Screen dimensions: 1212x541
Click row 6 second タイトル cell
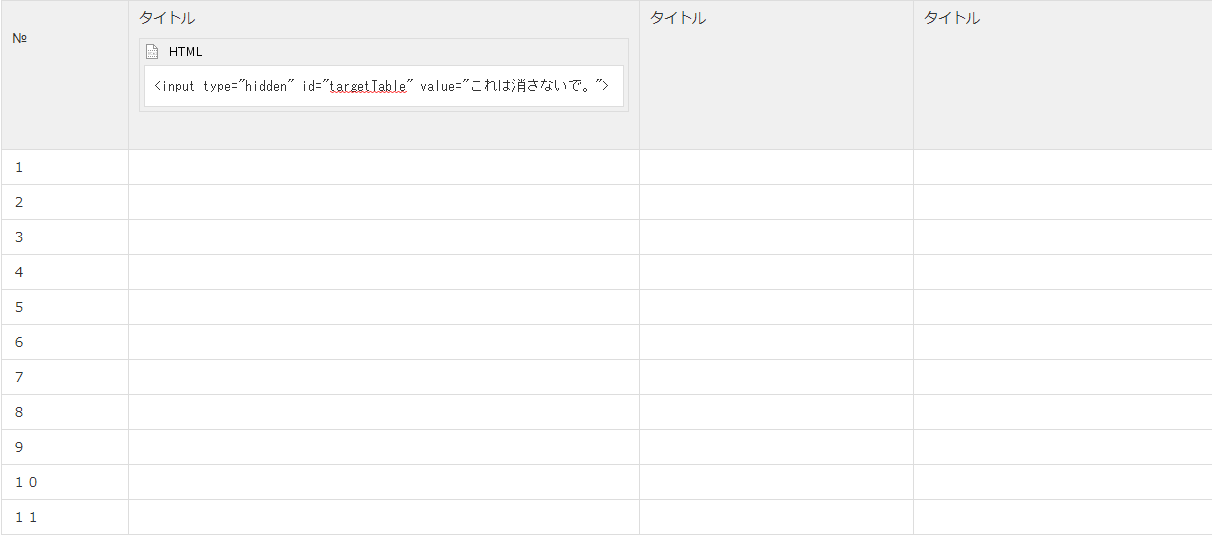pyautogui.click(x=776, y=342)
